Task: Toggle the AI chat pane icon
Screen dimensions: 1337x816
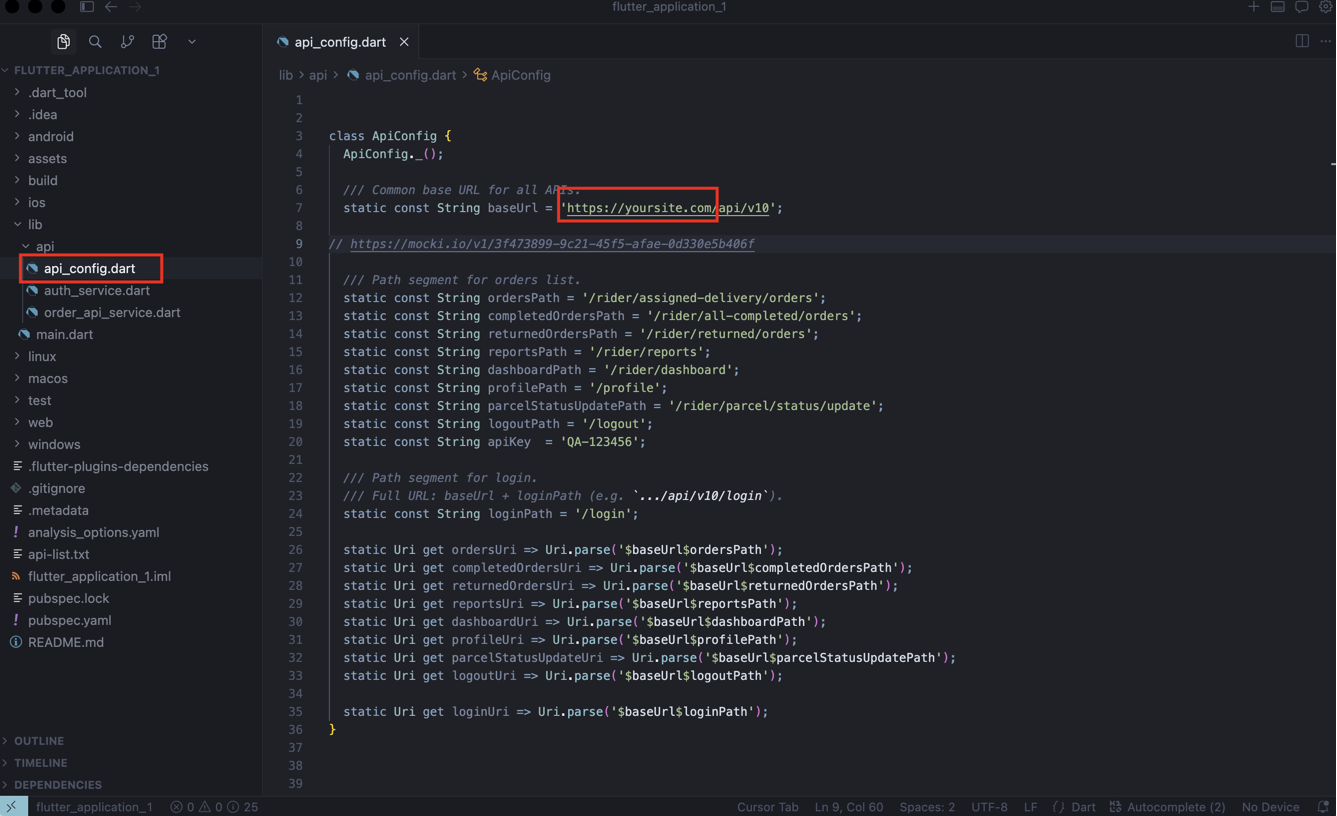Action: [1302, 7]
